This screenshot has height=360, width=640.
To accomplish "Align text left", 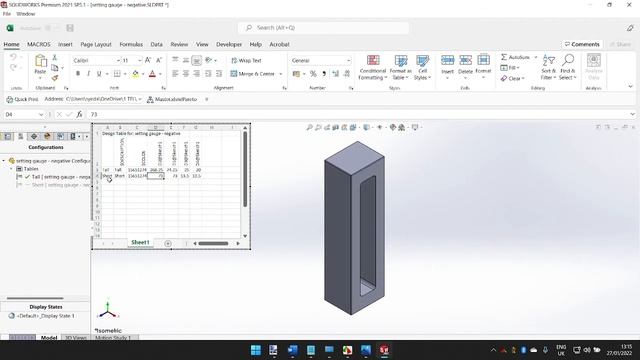I will tap(175, 73).
